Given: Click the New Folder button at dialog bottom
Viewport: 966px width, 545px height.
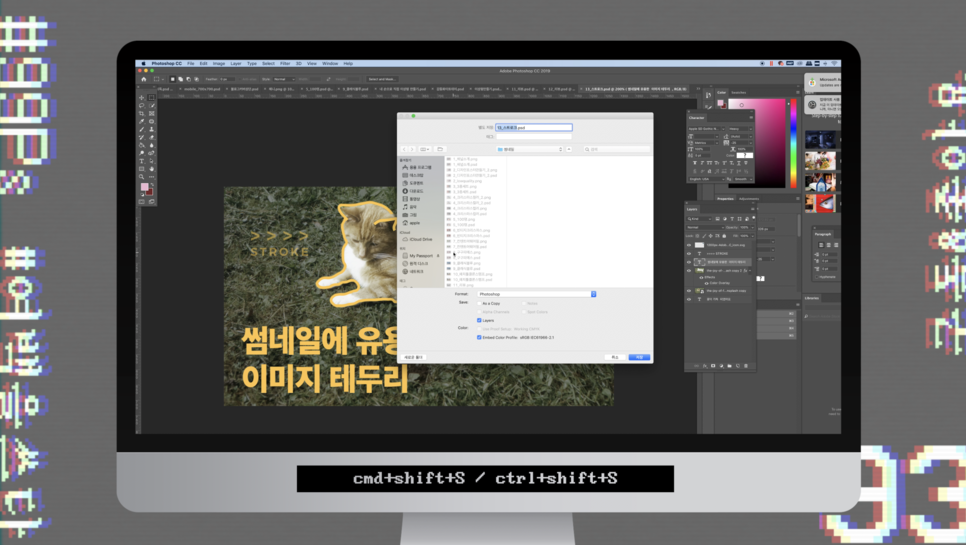Looking at the screenshot, I should [413, 357].
